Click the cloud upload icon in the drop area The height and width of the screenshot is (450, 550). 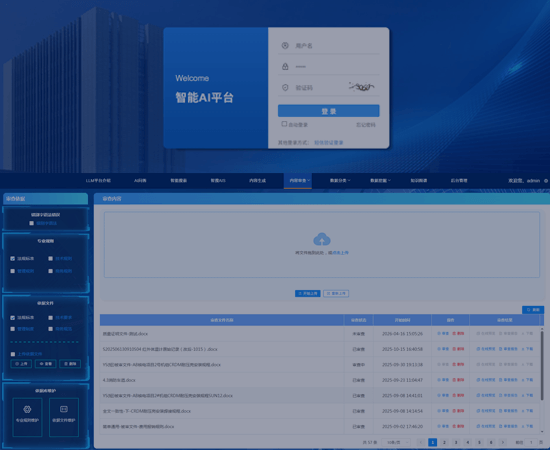pyautogui.click(x=322, y=239)
